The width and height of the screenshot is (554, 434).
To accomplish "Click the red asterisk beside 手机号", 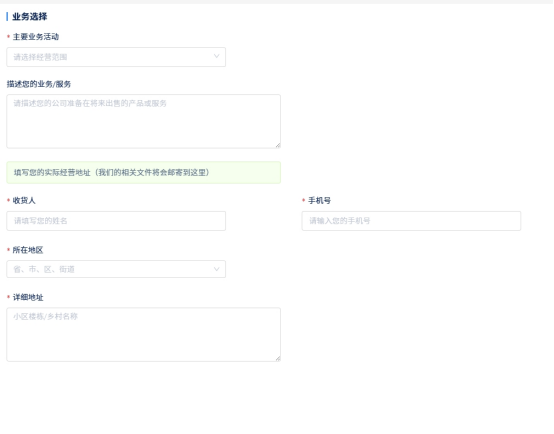I will click(x=303, y=200).
